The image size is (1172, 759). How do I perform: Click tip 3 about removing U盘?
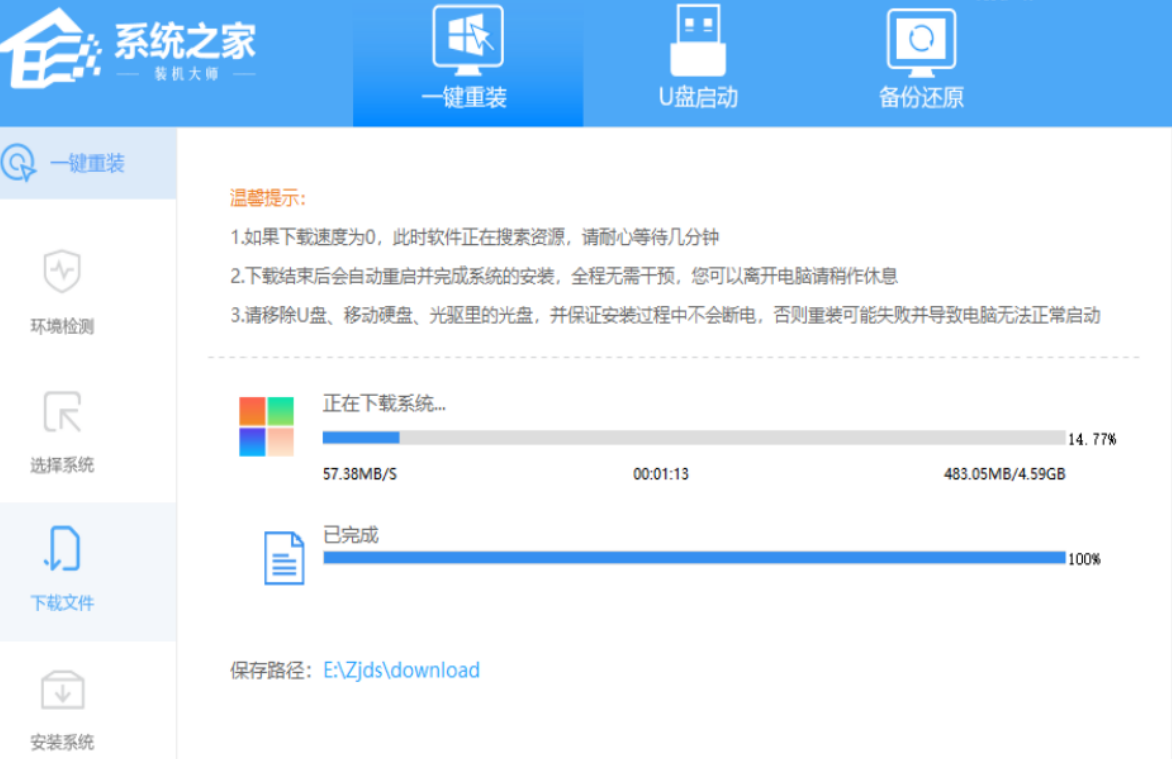[x=665, y=315]
